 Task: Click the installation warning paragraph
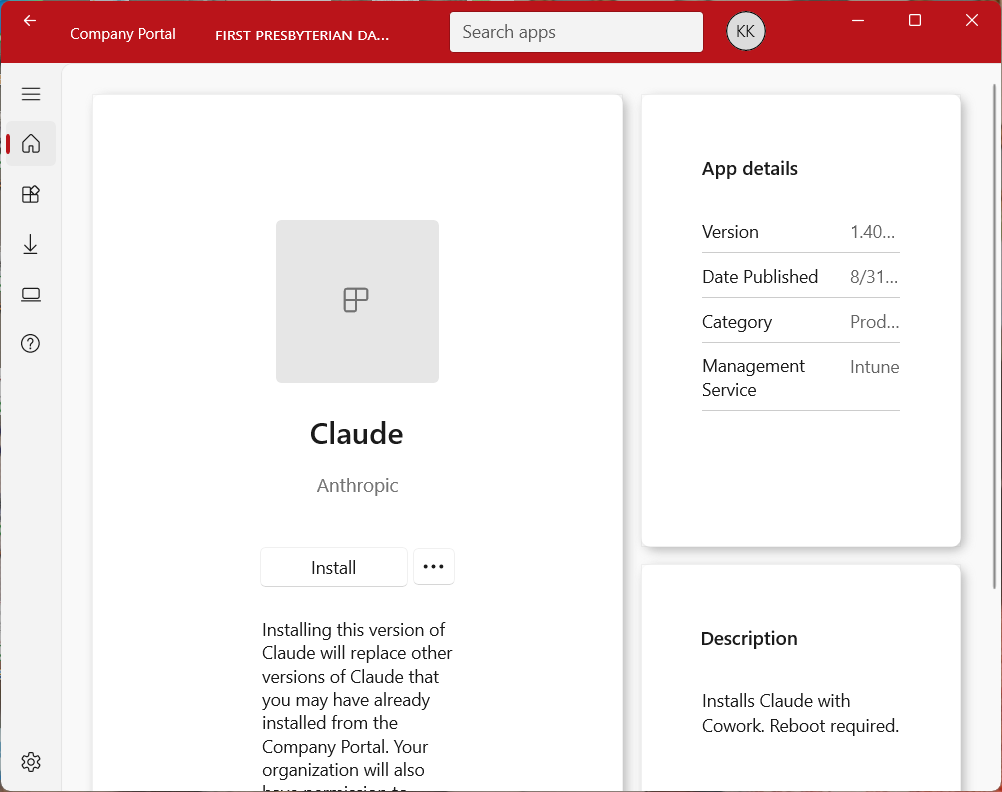click(357, 705)
